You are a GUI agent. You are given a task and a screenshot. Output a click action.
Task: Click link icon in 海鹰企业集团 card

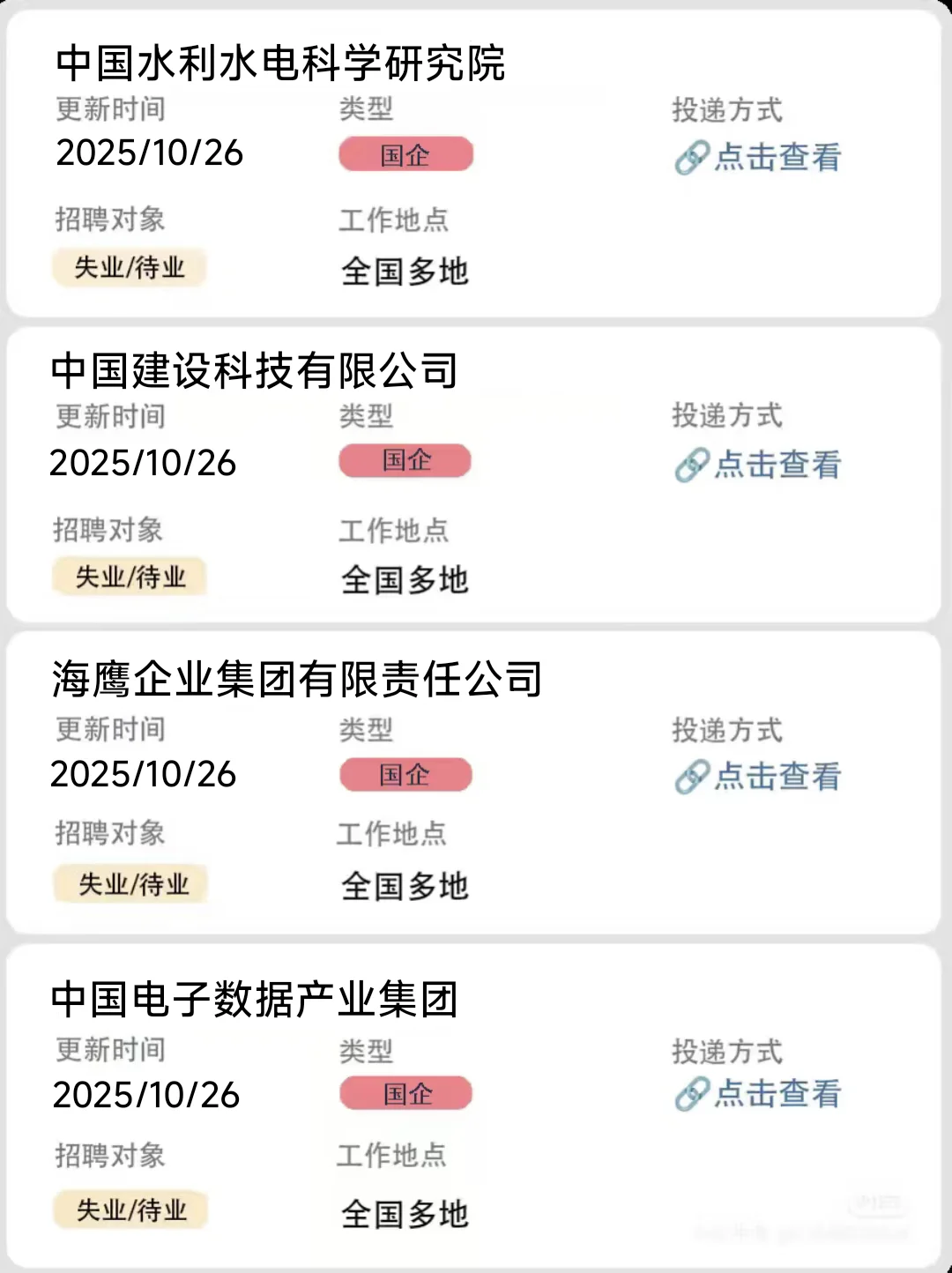click(692, 777)
